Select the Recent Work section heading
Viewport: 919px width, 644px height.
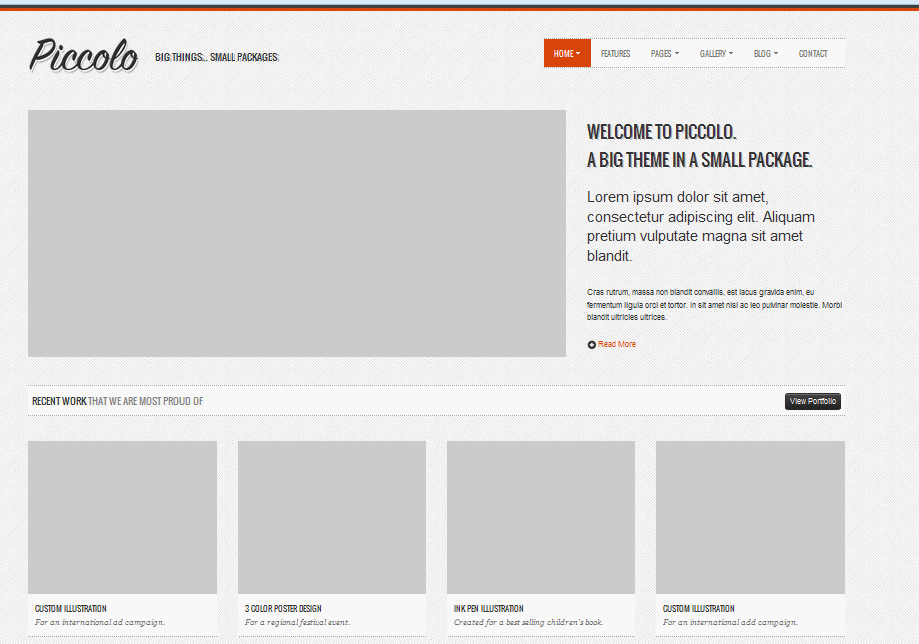click(x=117, y=402)
